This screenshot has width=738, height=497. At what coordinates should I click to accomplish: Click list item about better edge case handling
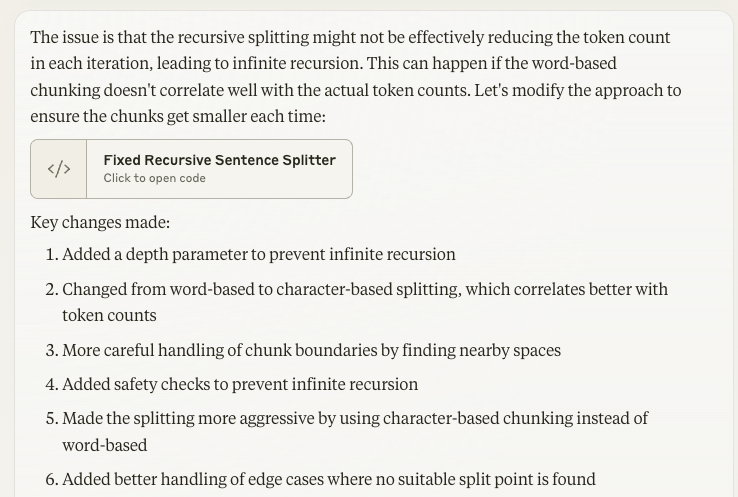coord(329,479)
